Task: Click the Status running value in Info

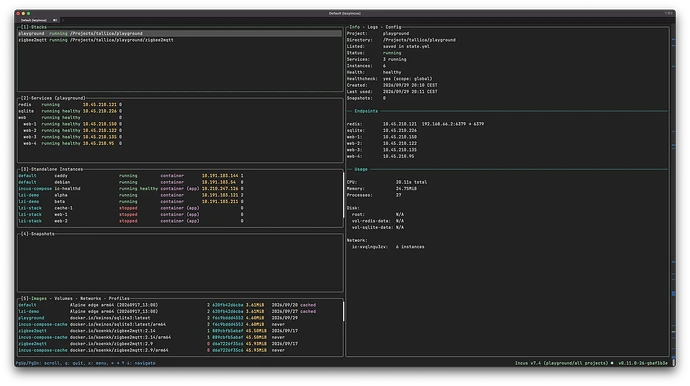Action: 392,53
